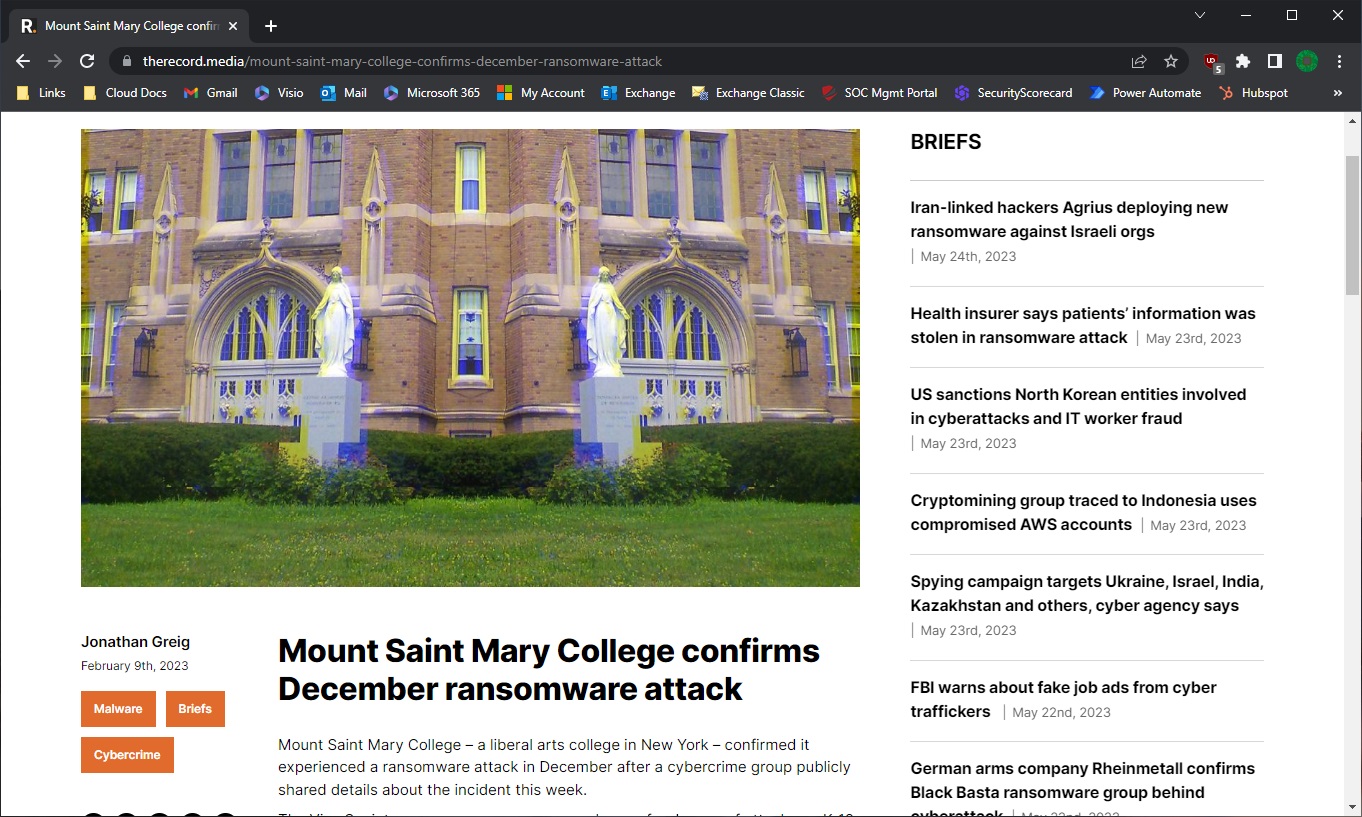The image size is (1362, 817).
Task: Click the page's vertical scrollbar thumb
Action: (x=1353, y=223)
